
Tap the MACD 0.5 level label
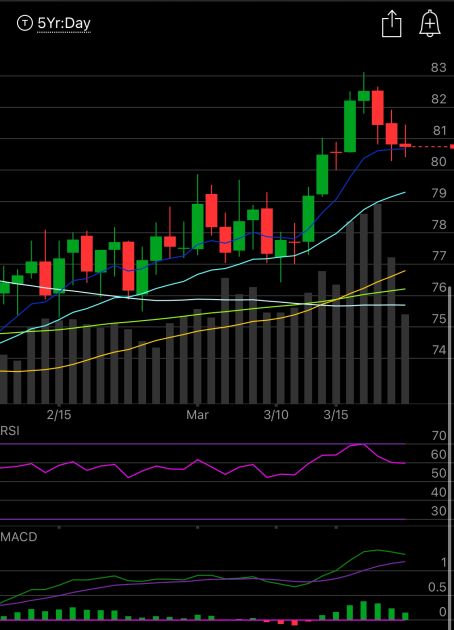click(437, 587)
